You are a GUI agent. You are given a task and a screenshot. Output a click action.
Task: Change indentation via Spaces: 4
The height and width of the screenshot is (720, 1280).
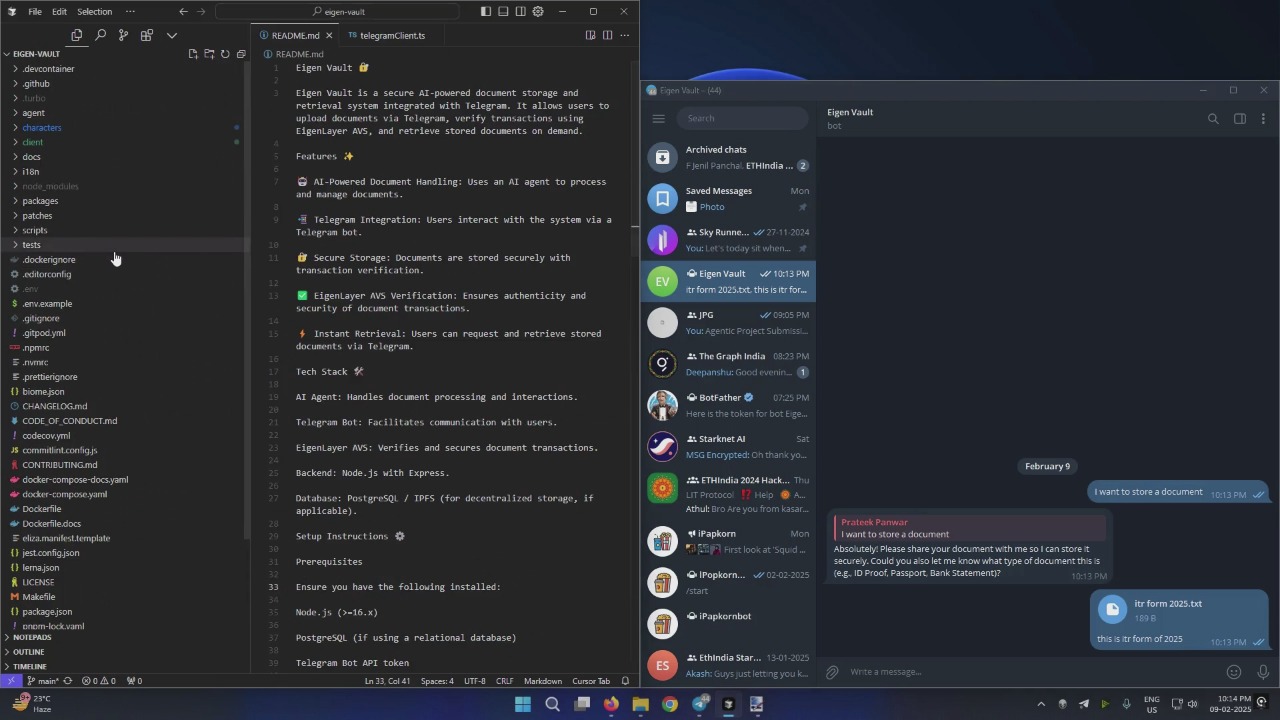tap(436, 681)
